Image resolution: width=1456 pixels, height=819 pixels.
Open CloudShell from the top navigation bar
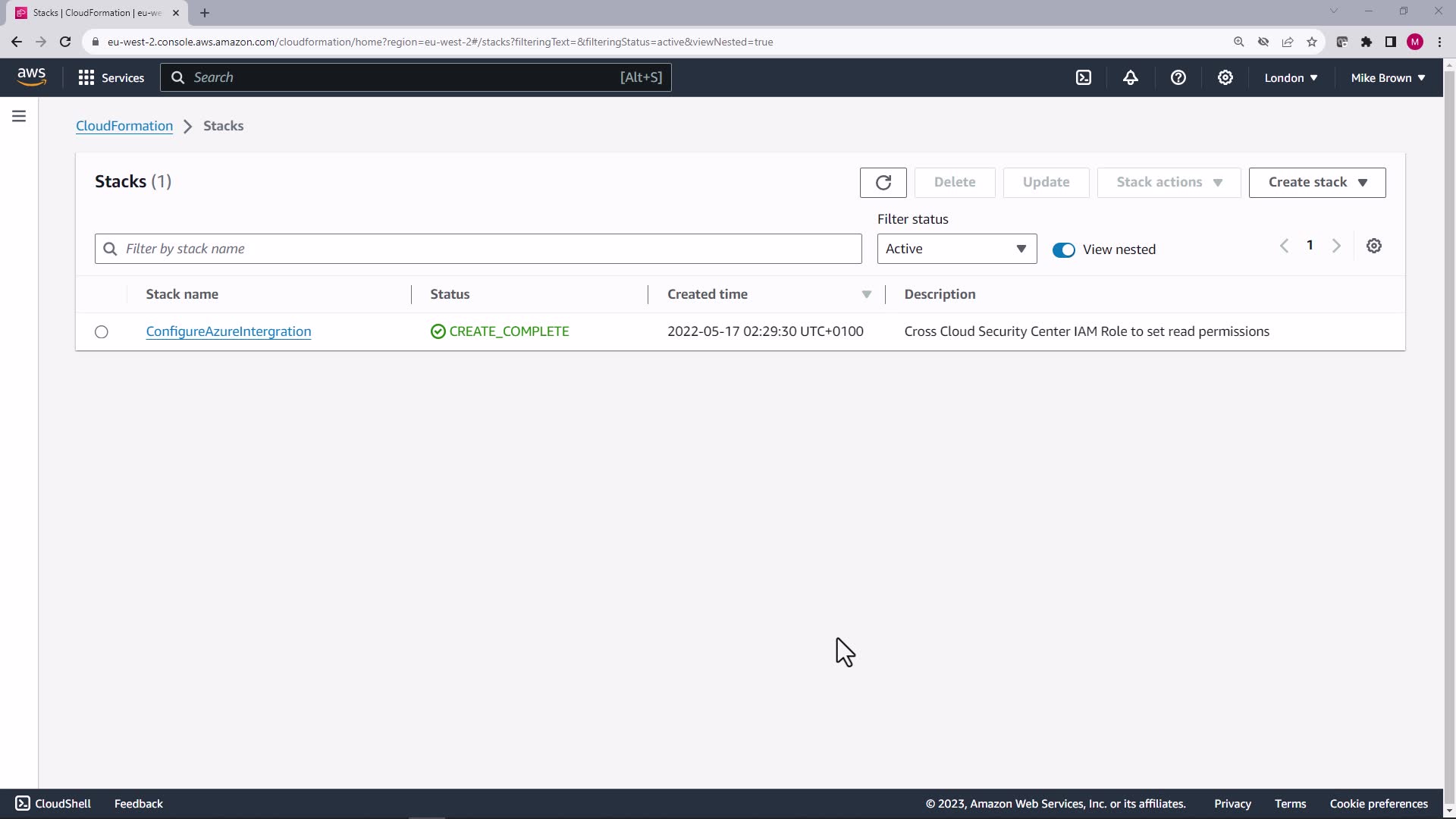tap(1084, 77)
